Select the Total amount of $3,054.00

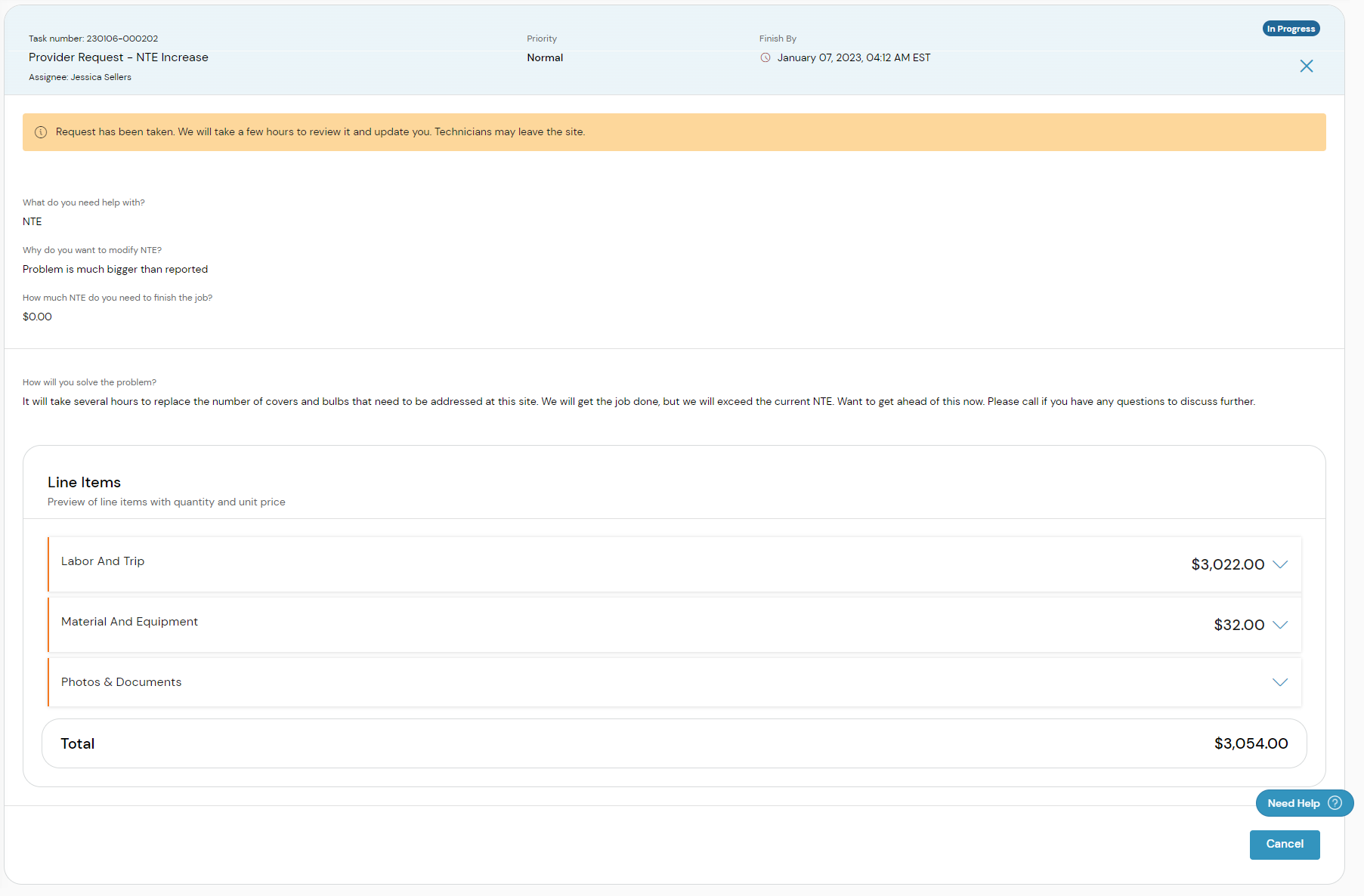click(1251, 743)
